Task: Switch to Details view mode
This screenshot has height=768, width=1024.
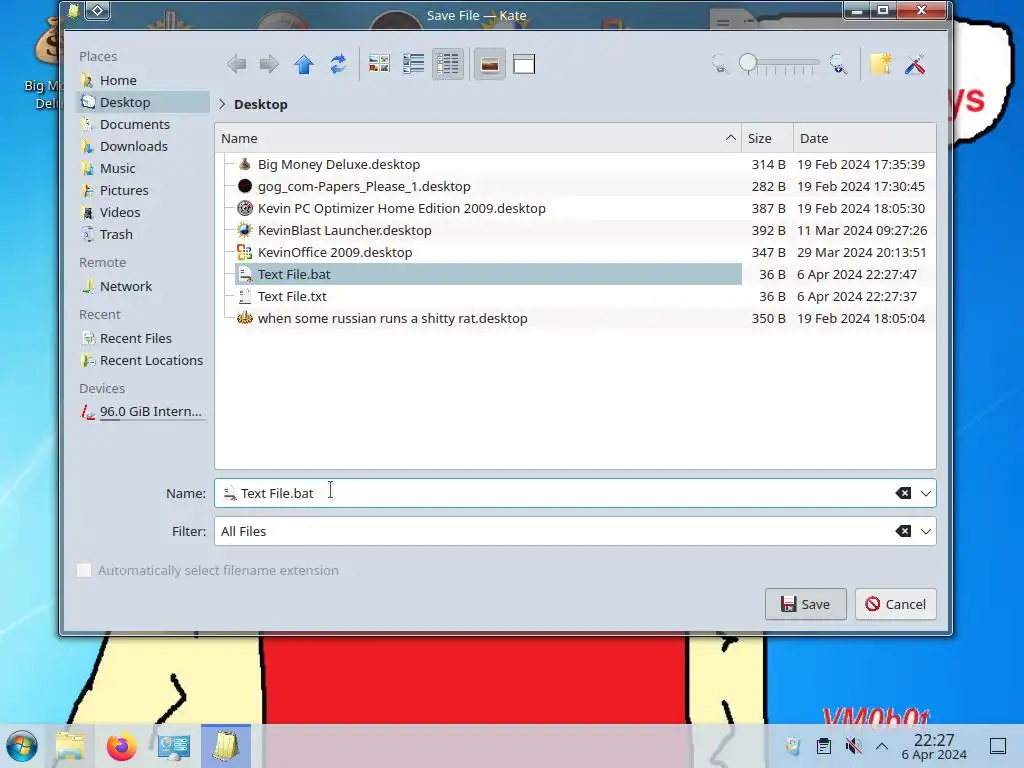Action: (448, 64)
